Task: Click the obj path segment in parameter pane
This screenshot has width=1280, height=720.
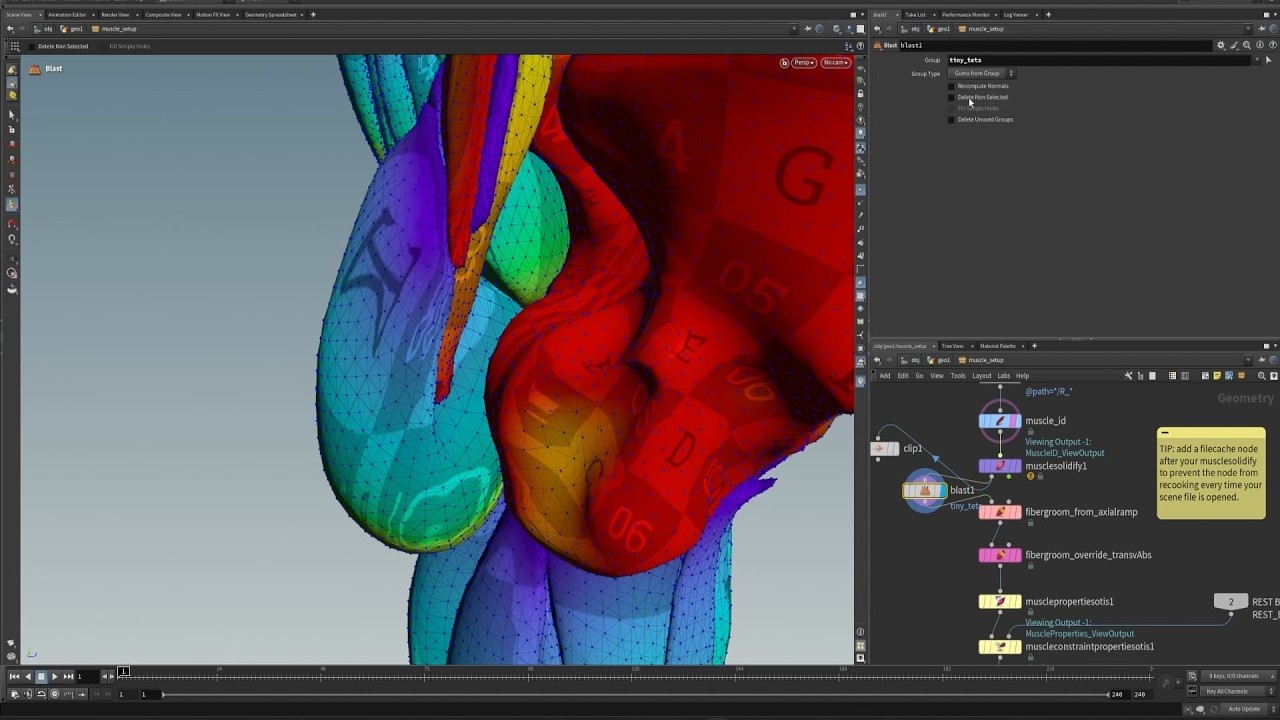Action: (911, 29)
